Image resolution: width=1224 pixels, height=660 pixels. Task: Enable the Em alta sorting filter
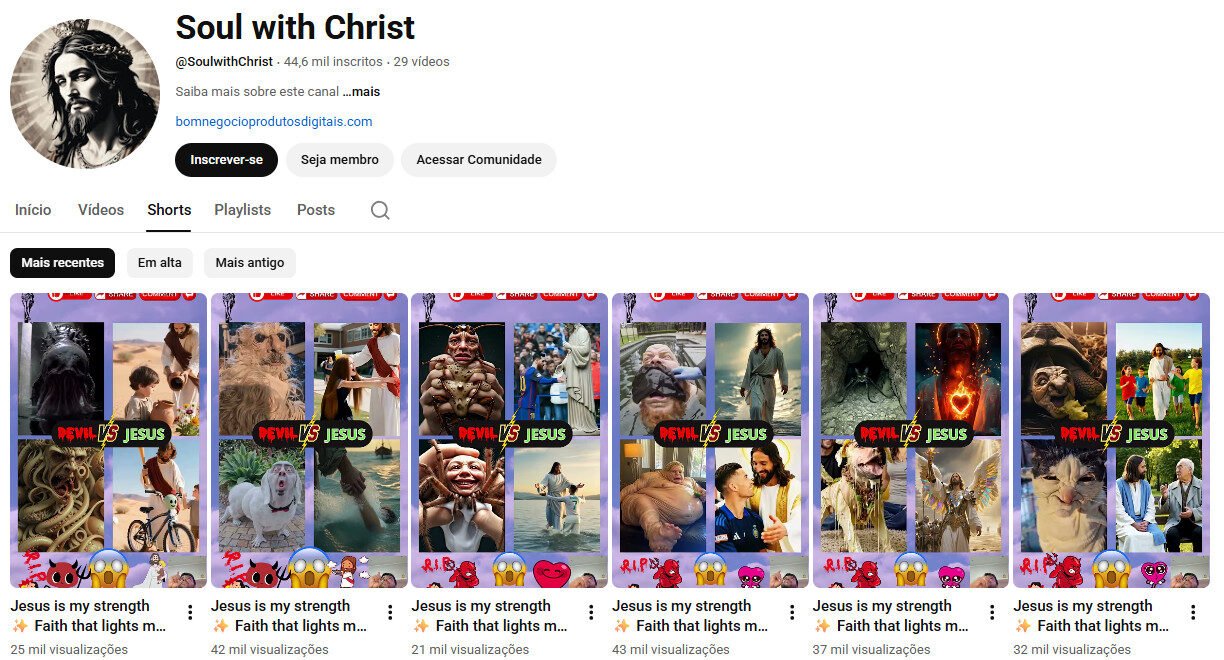click(159, 262)
